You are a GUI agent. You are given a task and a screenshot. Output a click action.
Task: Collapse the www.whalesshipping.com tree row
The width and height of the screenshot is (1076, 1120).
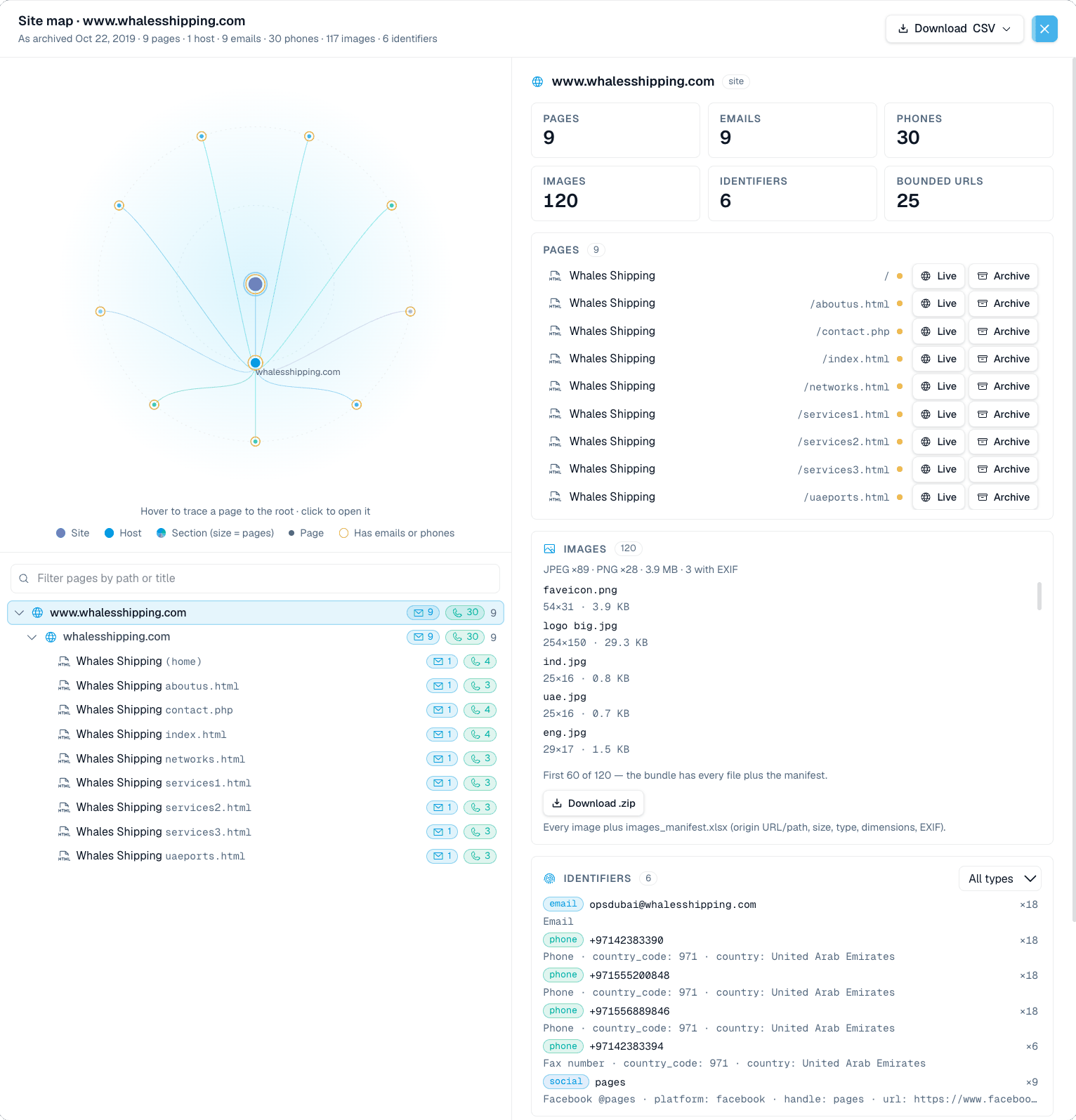20,613
